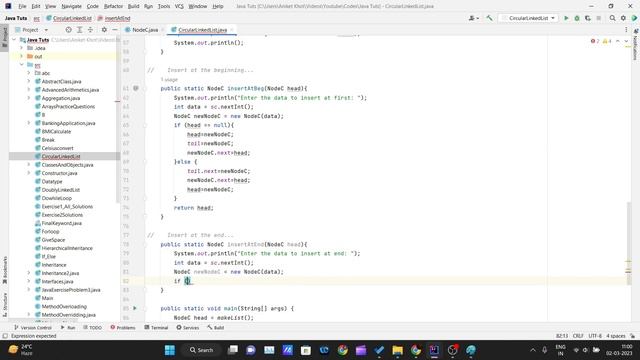
Task: Collapse the src folder
Action: tap(22, 65)
